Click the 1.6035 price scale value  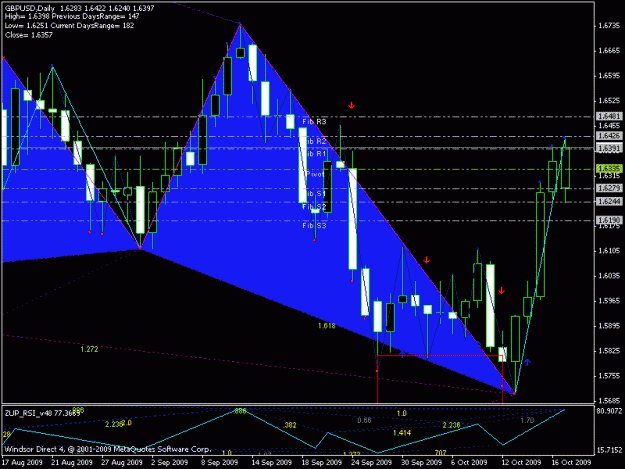coord(609,276)
